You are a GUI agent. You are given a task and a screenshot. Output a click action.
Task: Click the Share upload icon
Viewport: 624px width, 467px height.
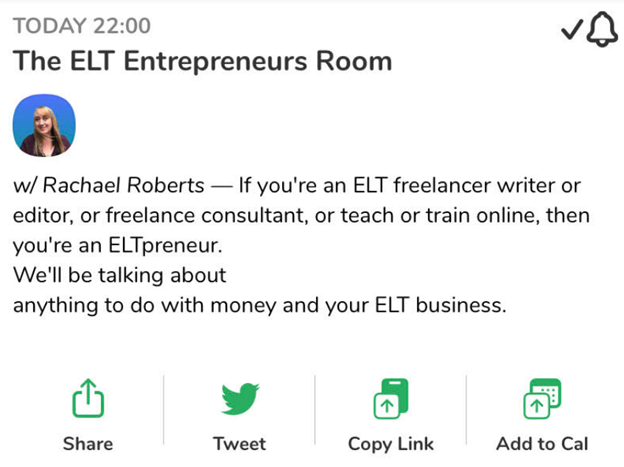(88, 400)
